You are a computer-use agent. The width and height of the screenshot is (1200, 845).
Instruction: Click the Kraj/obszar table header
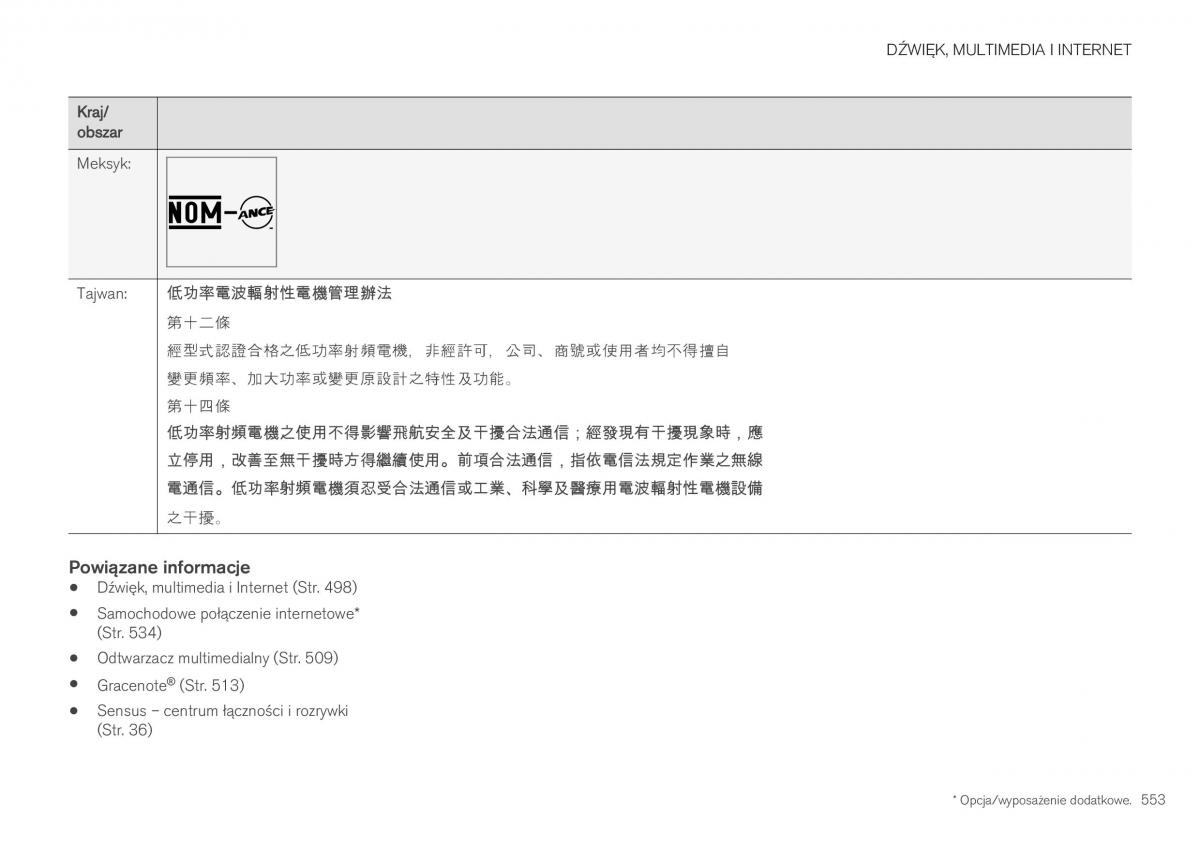pyautogui.click(x=100, y=123)
